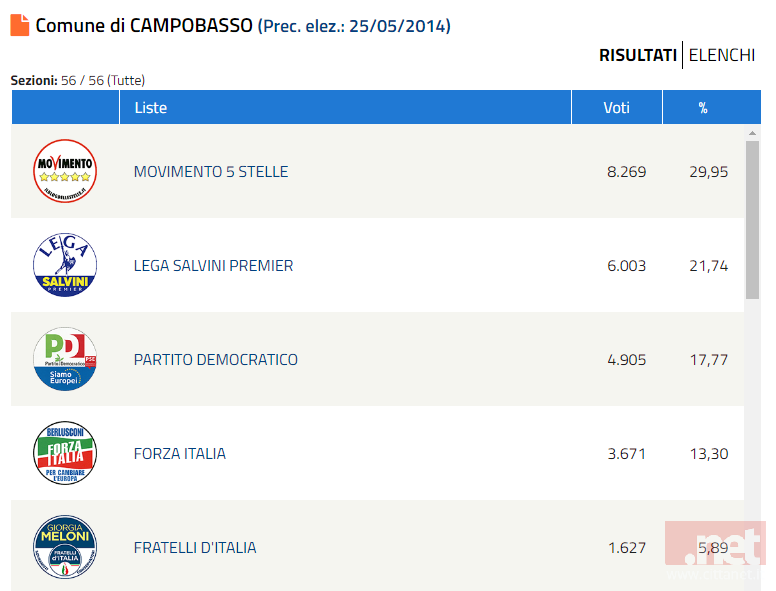
Task: Click the Partito Democratico logo
Action: click(65, 359)
